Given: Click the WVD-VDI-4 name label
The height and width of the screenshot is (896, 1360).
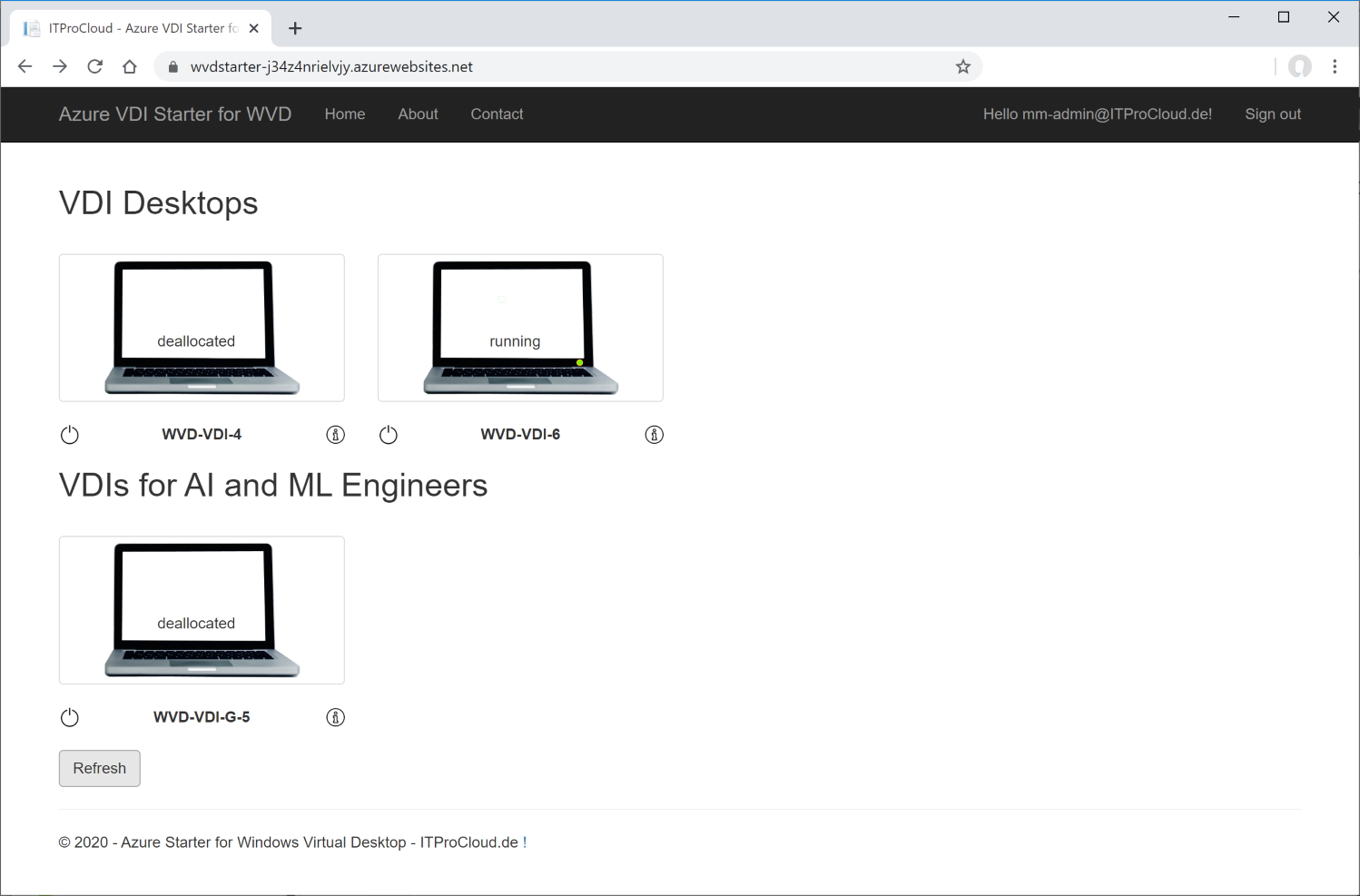Looking at the screenshot, I should [x=202, y=435].
